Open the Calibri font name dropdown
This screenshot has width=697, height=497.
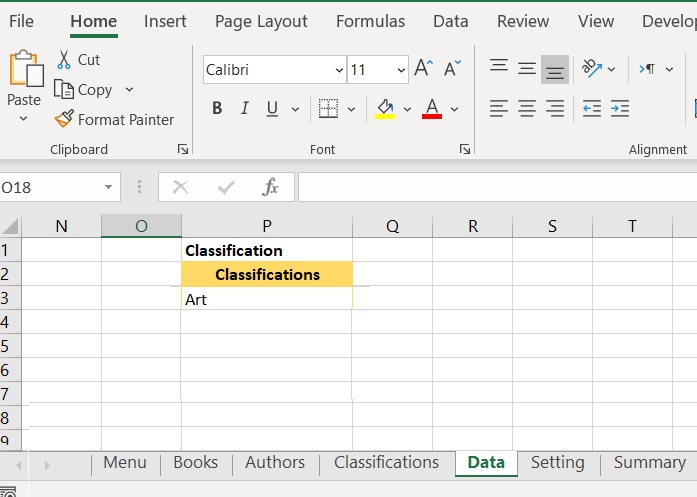(x=339, y=70)
